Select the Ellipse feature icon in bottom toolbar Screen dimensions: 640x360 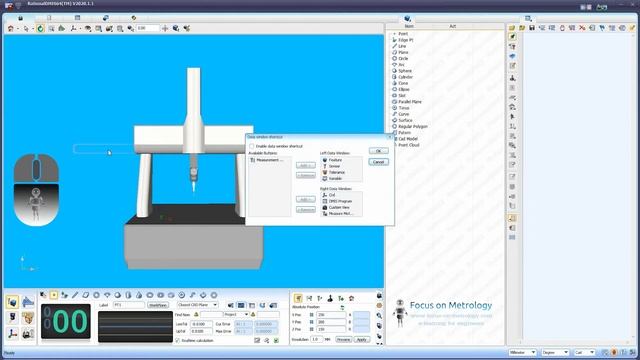click(x=150, y=295)
